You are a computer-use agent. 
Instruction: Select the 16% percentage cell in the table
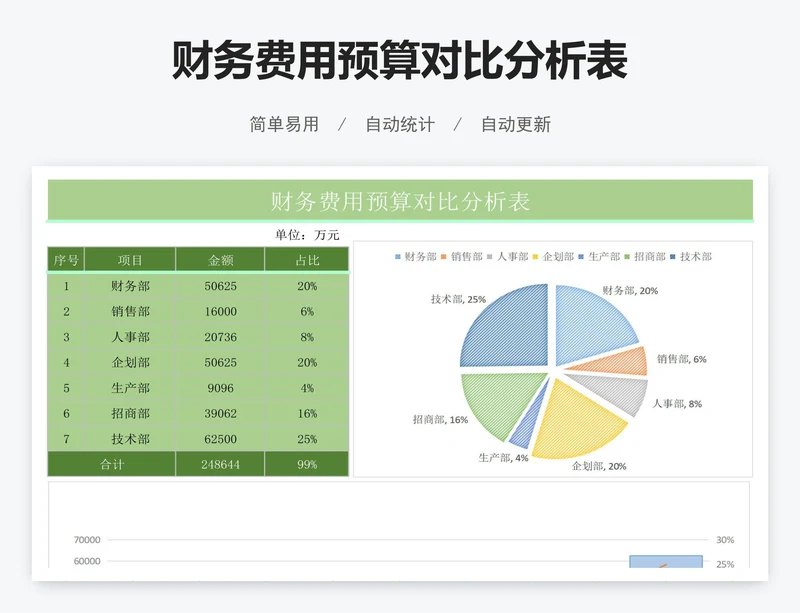307,413
